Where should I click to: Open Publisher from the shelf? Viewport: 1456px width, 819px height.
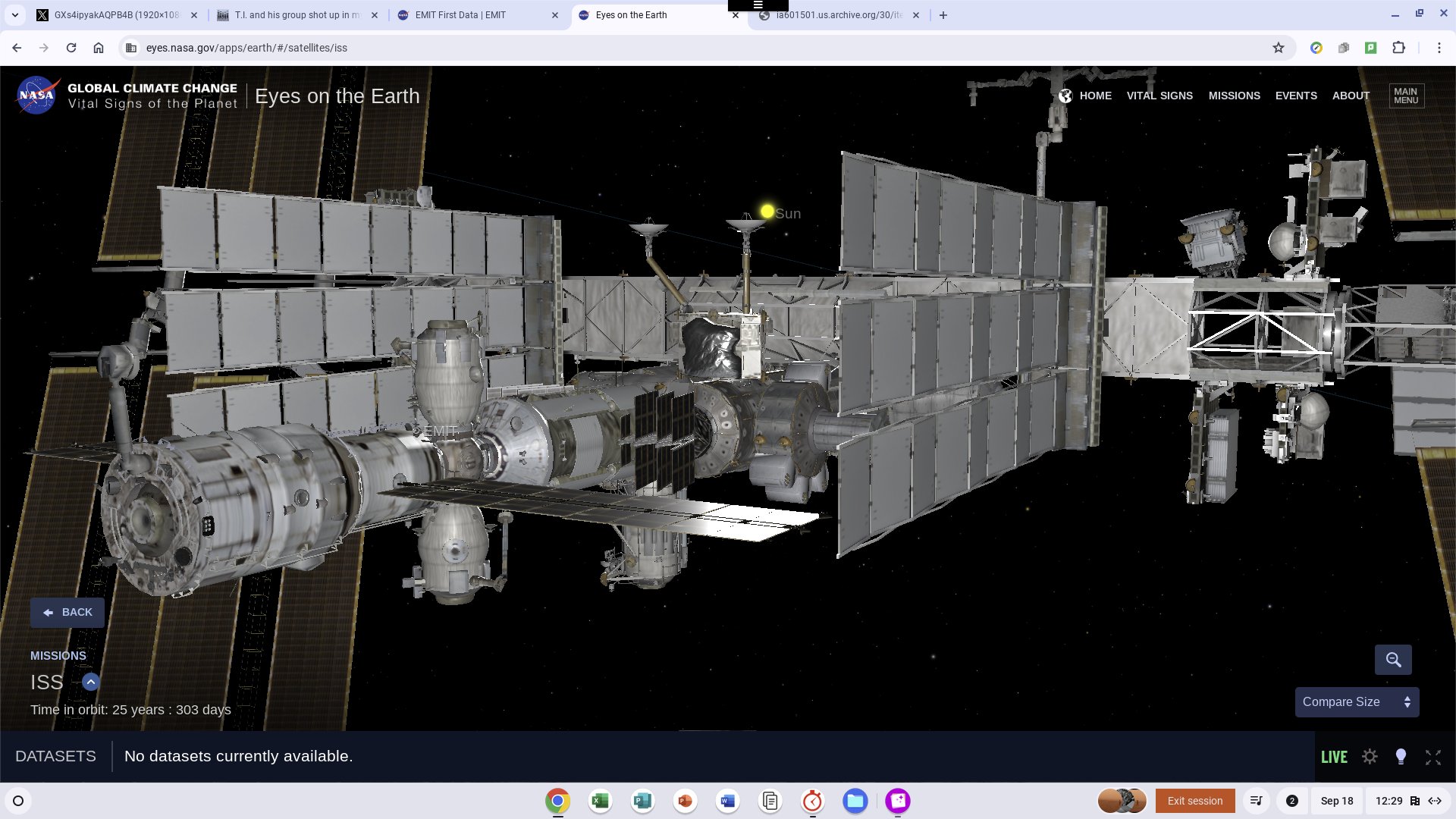click(642, 801)
